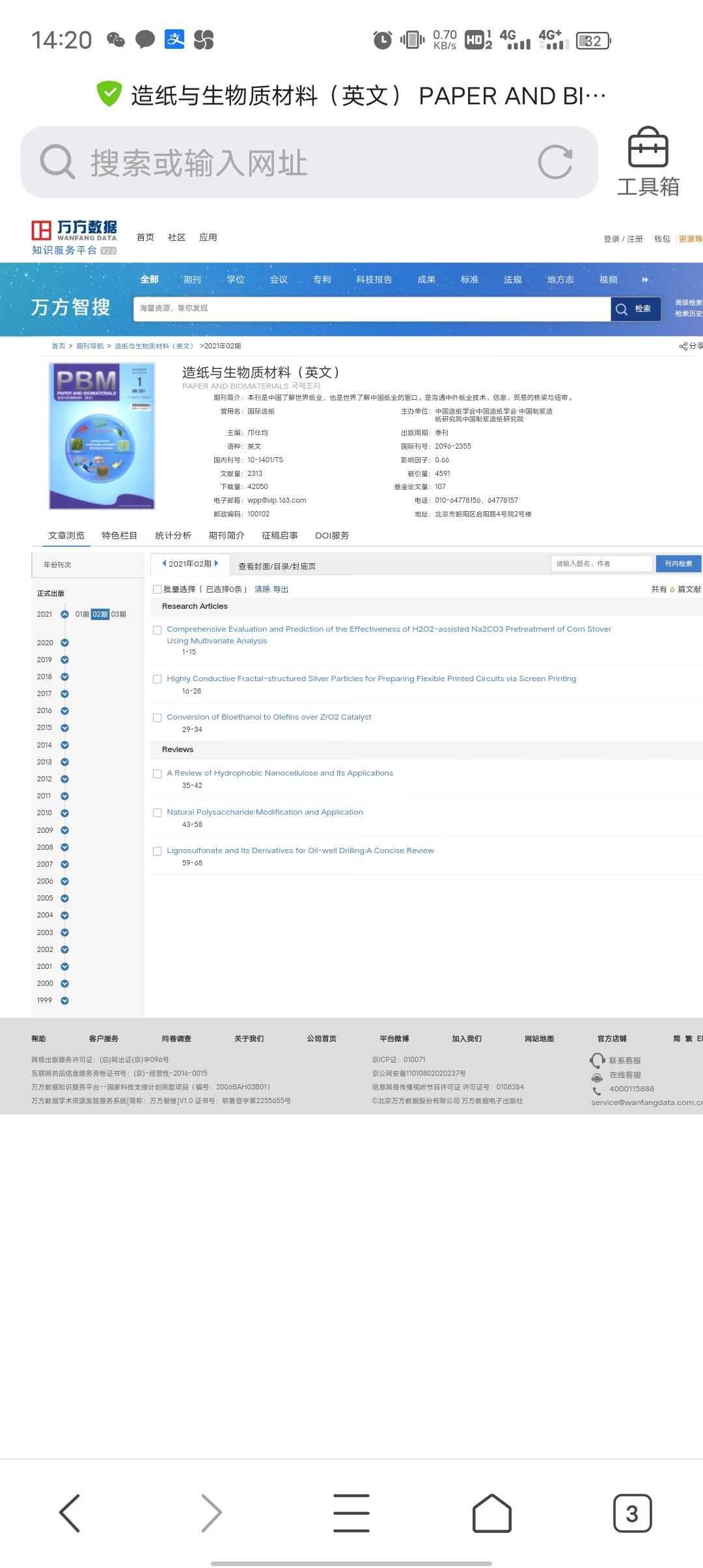Image resolution: width=703 pixels, height=1568 pixels.
Task: Open the browser hamburger menu
Action: (x=351, y=1513)
